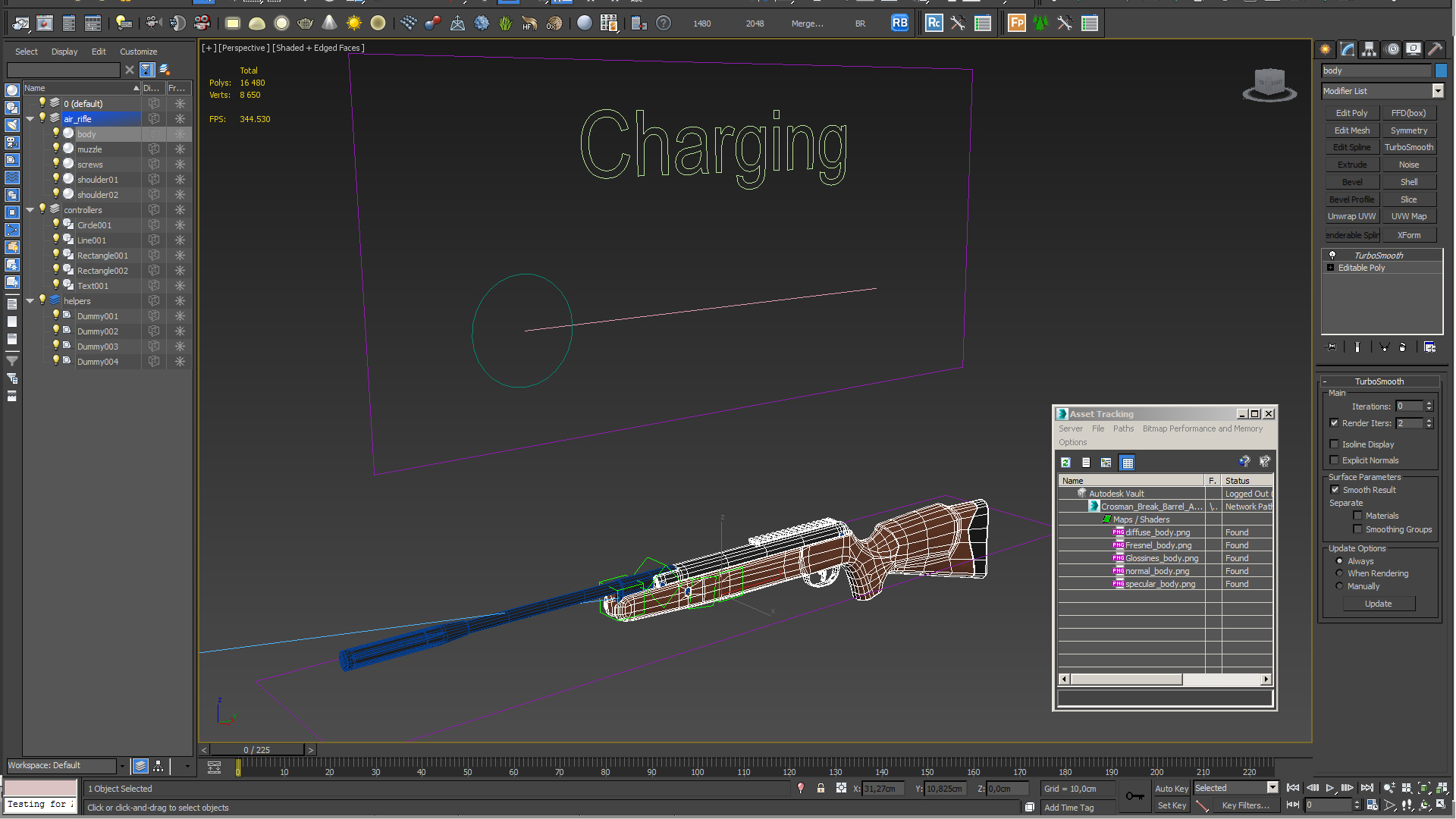Open the Utilities hammer panel tab
Image resolution: width=1456 pixels, height=819 pixels.
1436,49
